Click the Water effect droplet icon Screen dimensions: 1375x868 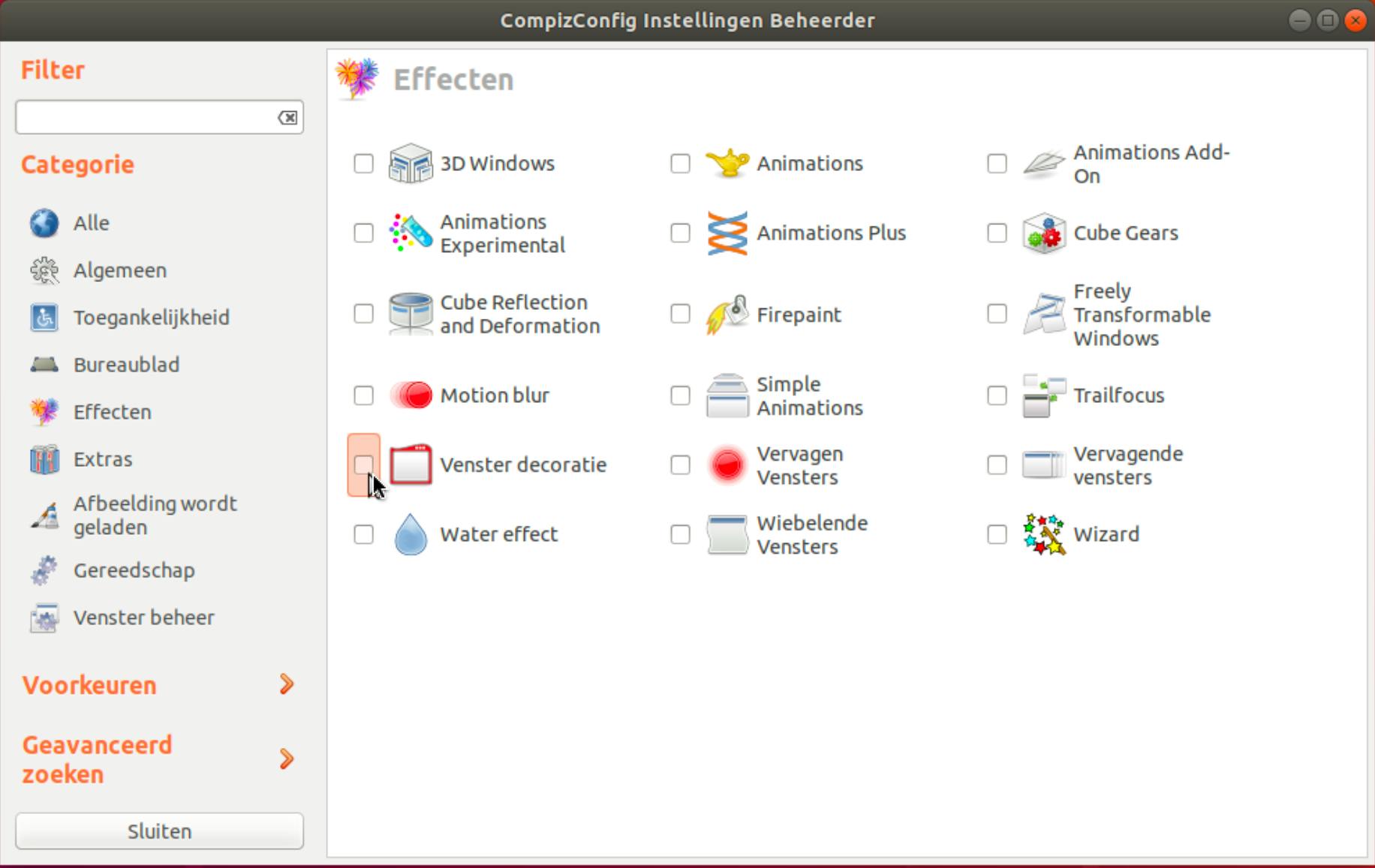click(411, 534)
